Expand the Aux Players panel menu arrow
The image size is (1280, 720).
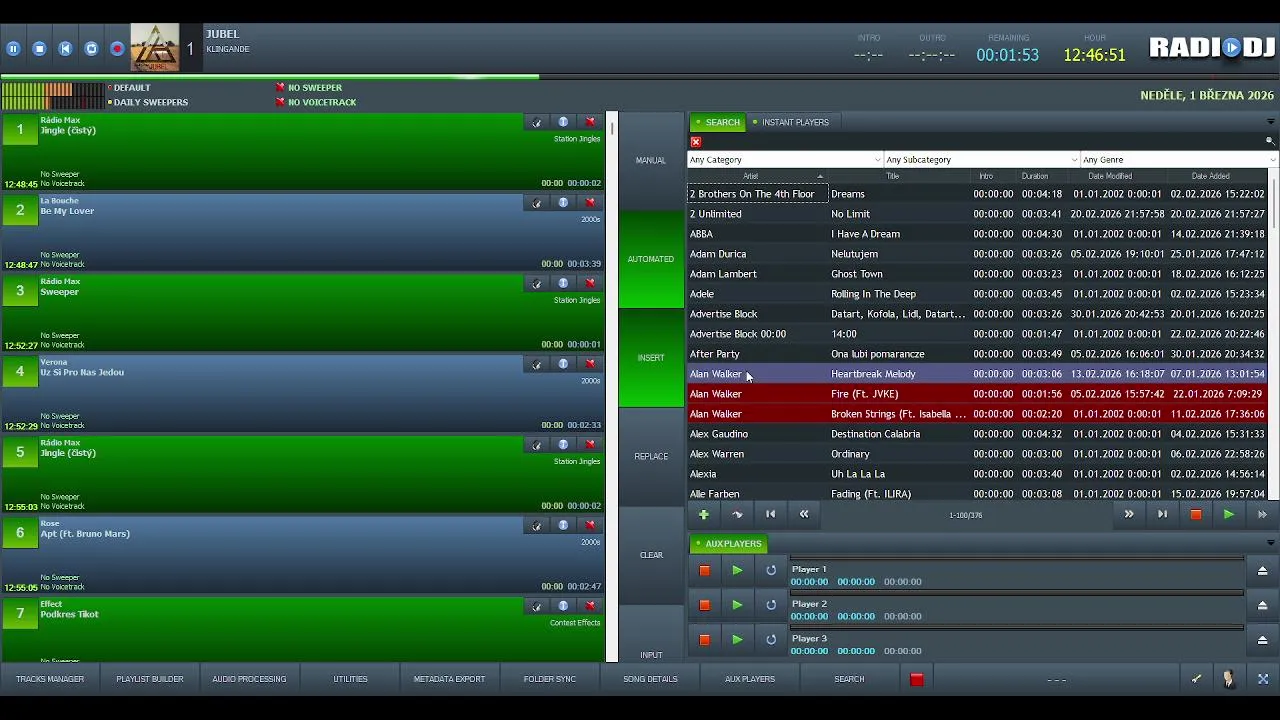pyautogui.click(x=1270, y=543)
